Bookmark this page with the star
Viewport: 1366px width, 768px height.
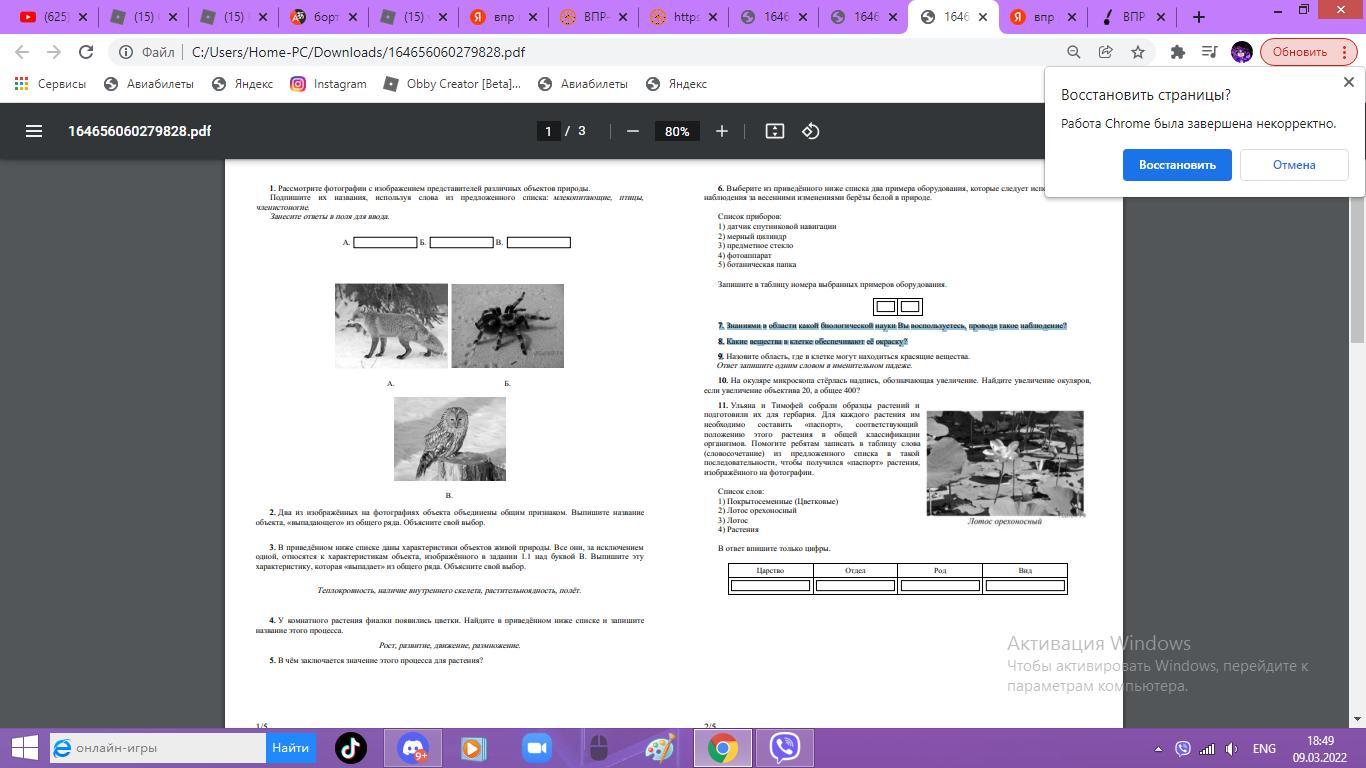pyautogui.click(x=1138, y=52)
